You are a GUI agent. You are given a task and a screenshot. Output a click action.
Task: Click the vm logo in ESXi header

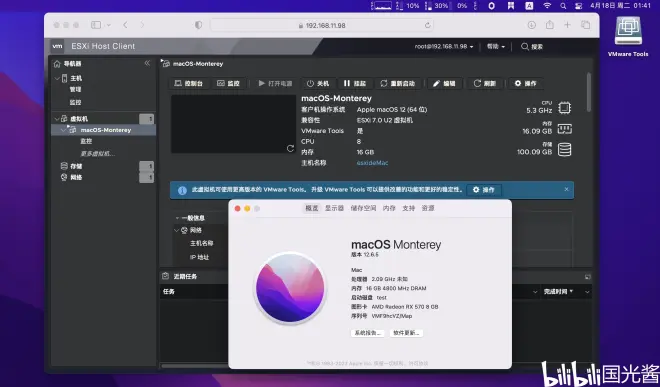coord(58,46)
